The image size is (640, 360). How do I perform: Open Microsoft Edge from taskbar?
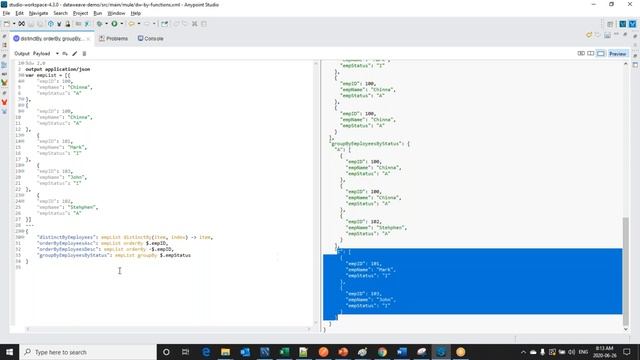[x=206, y=352]
